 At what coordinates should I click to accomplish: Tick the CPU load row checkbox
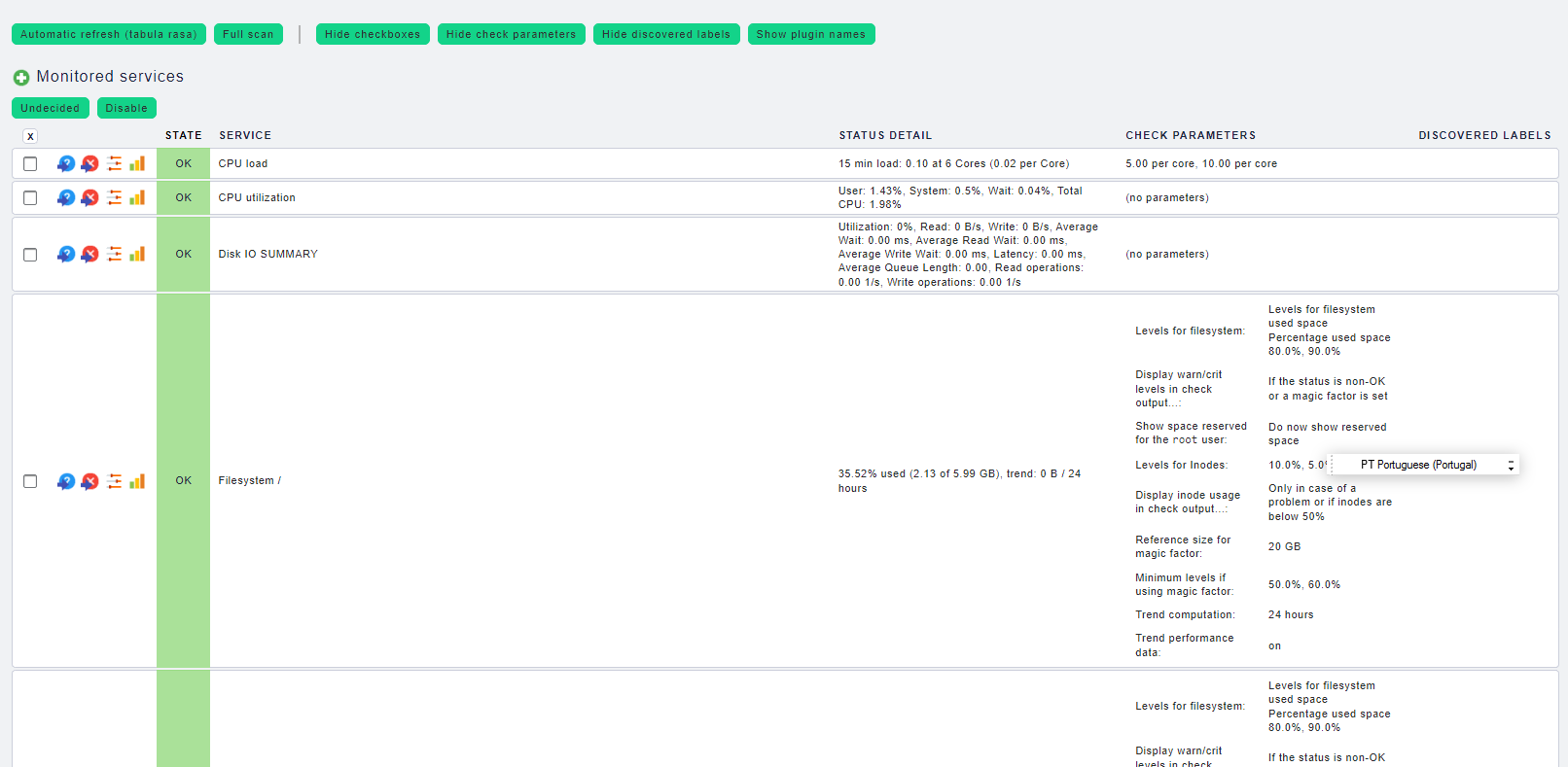(30, 164)
